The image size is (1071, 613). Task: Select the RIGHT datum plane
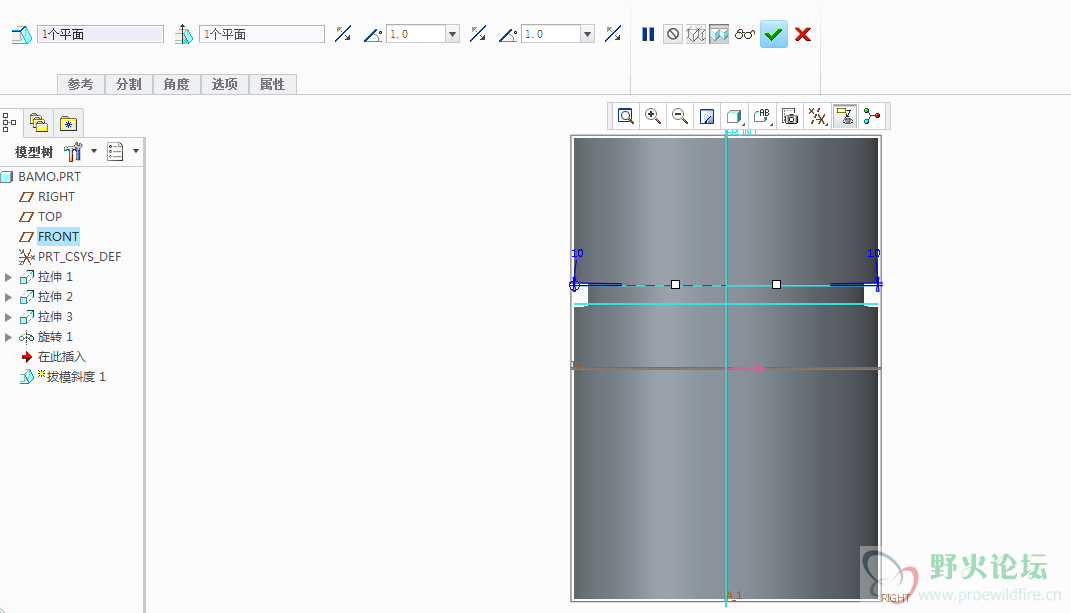(x=56, y=196)
